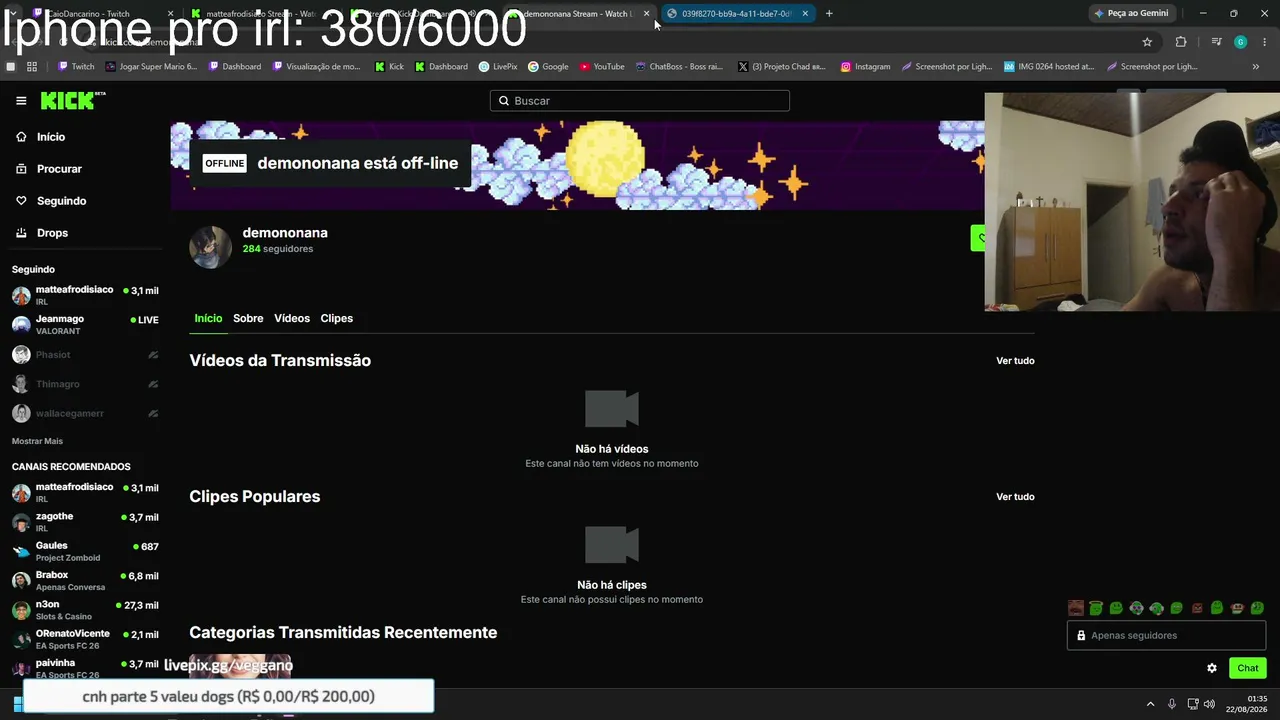1280x720 pixels.
Task: Switch to the Clipes channel tab
Action: click(337, 318)
